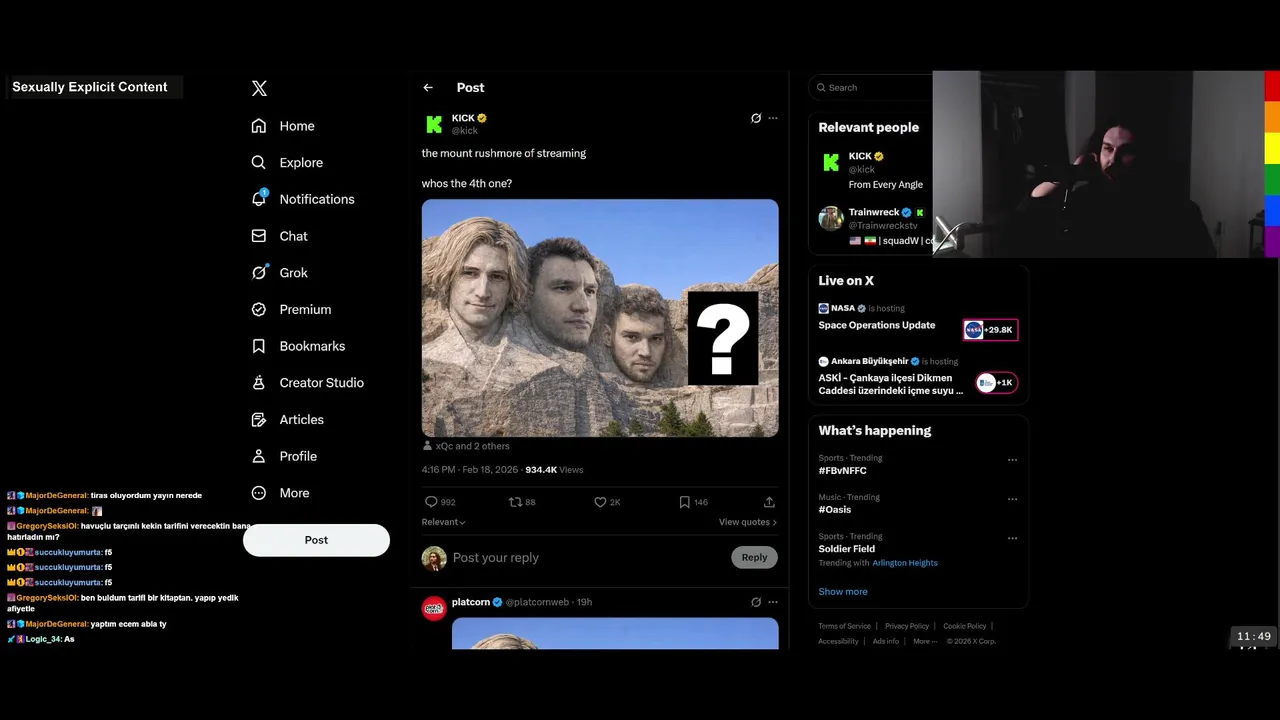Bookmark the post with 146 count

tap(693, 502)
